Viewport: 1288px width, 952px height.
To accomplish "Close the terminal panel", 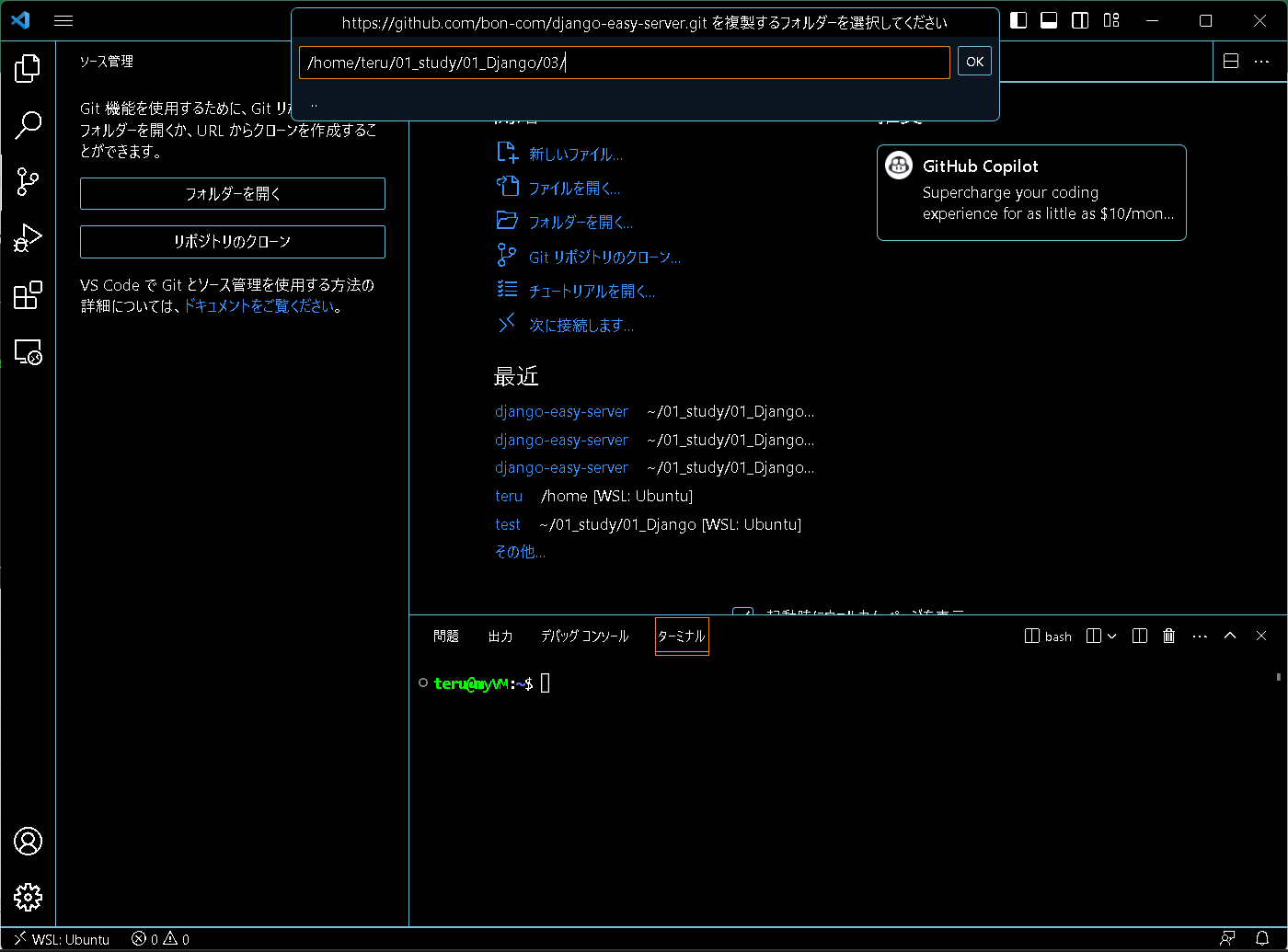I will pyautogui.click(x=1261, y=636).
